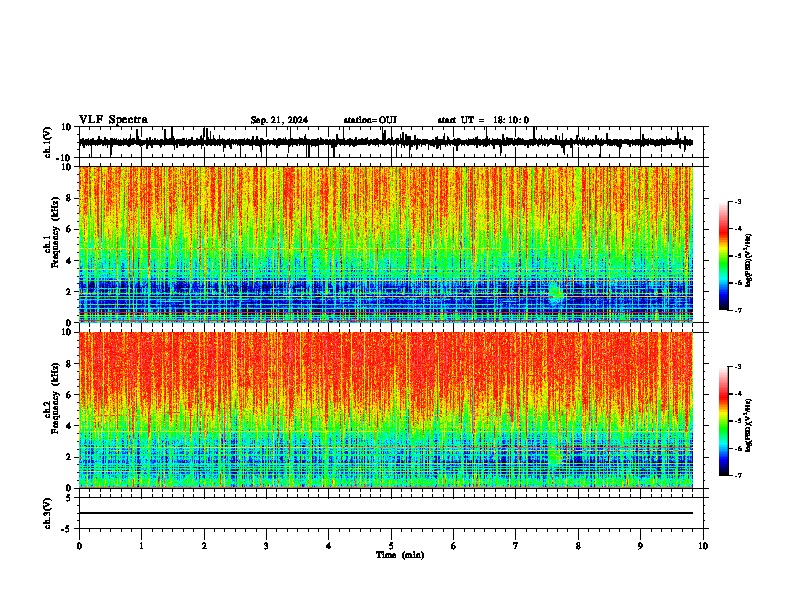Image resolution: width=792 pixels, height=612 pixels.
Task: Click the time axis tick label "10"
Action: [x=703, y=546]
